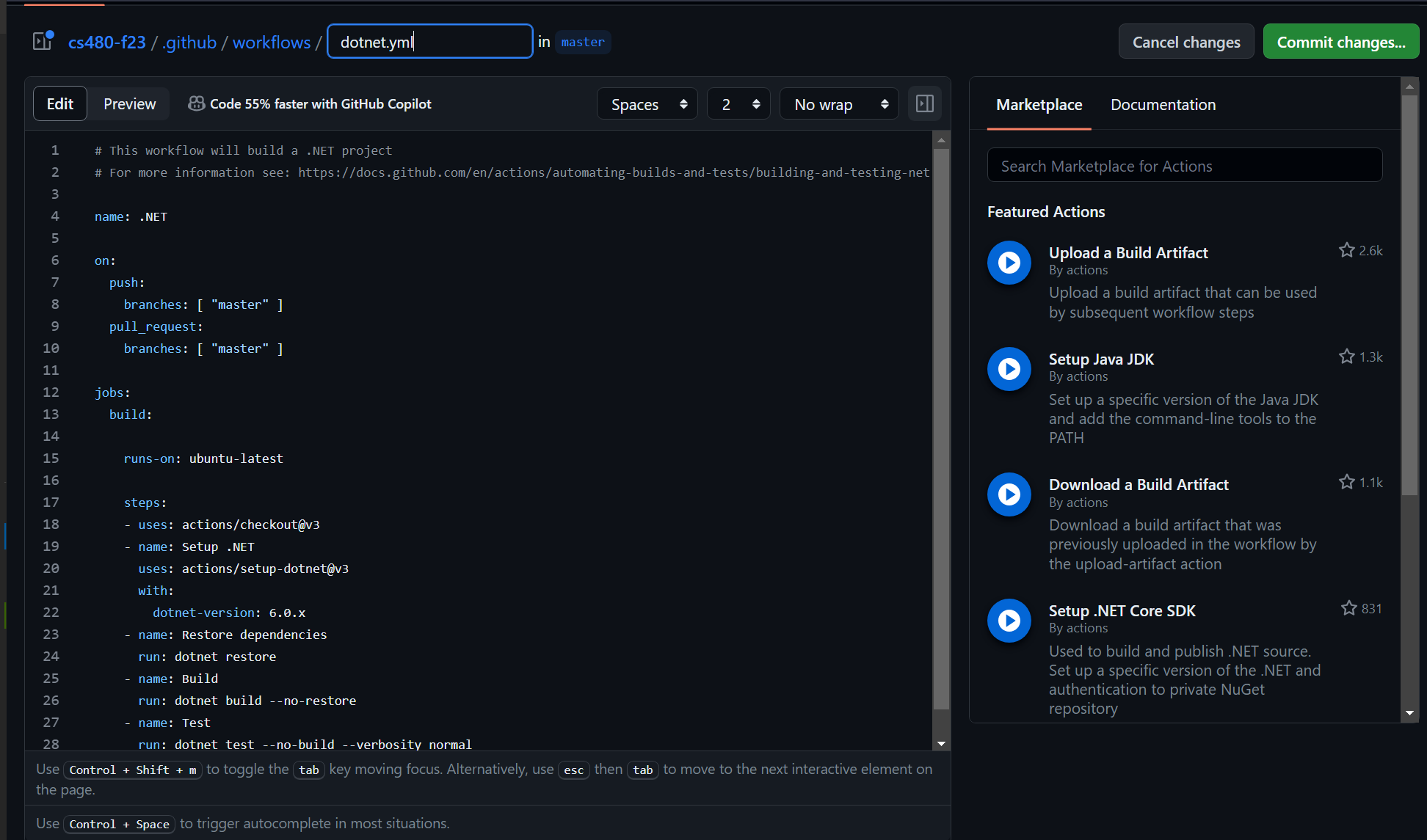Click the 'dotnet-version: 6.0.x' code line
The image size is (1427, 840).
(x=229, y=613)
